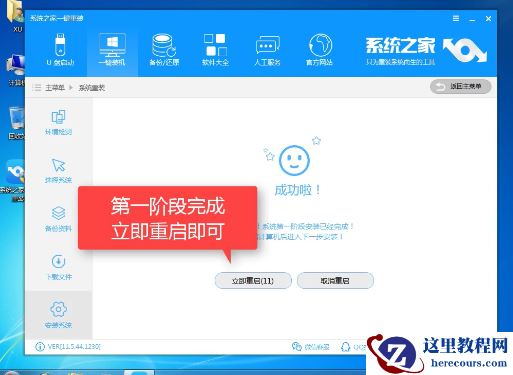Select the 安装系统 step in sidebar
Viewport: 513px width, 375px height.
coord(58,315)
